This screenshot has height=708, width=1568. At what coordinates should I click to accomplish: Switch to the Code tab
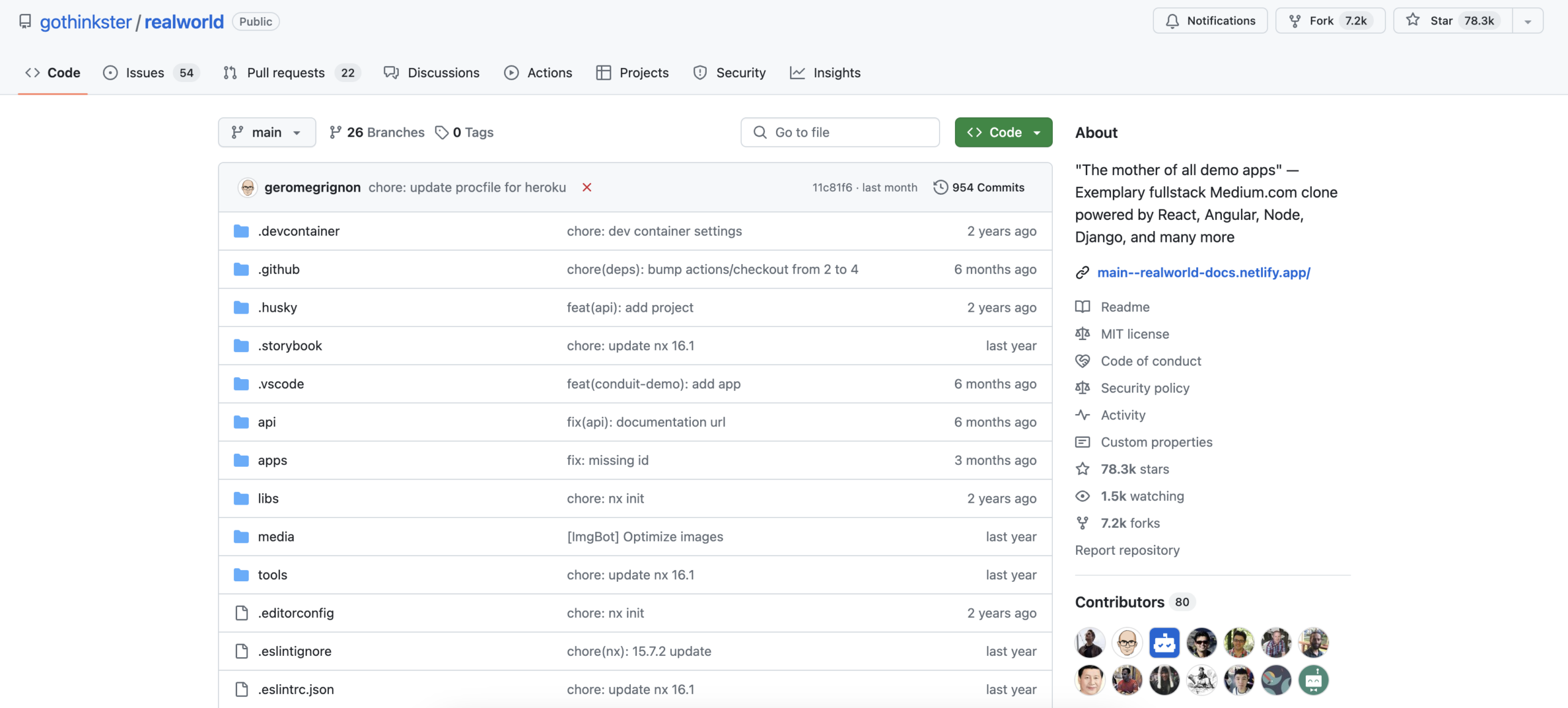(53, 73)
